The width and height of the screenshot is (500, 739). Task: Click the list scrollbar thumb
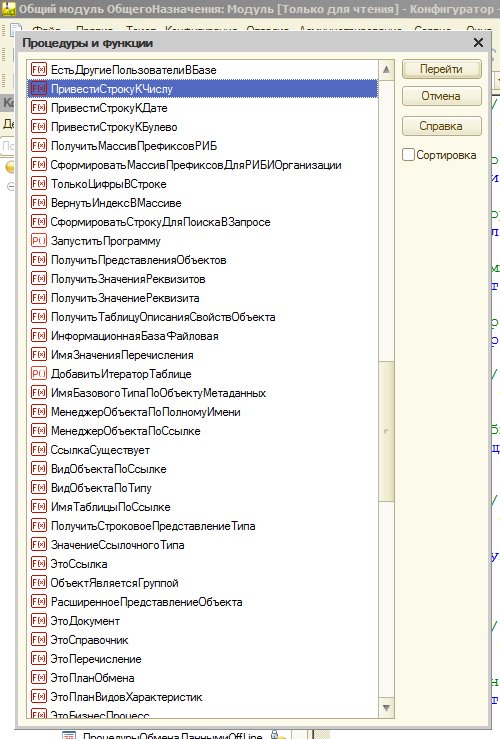pyautogui.click(x=386, y=431)
